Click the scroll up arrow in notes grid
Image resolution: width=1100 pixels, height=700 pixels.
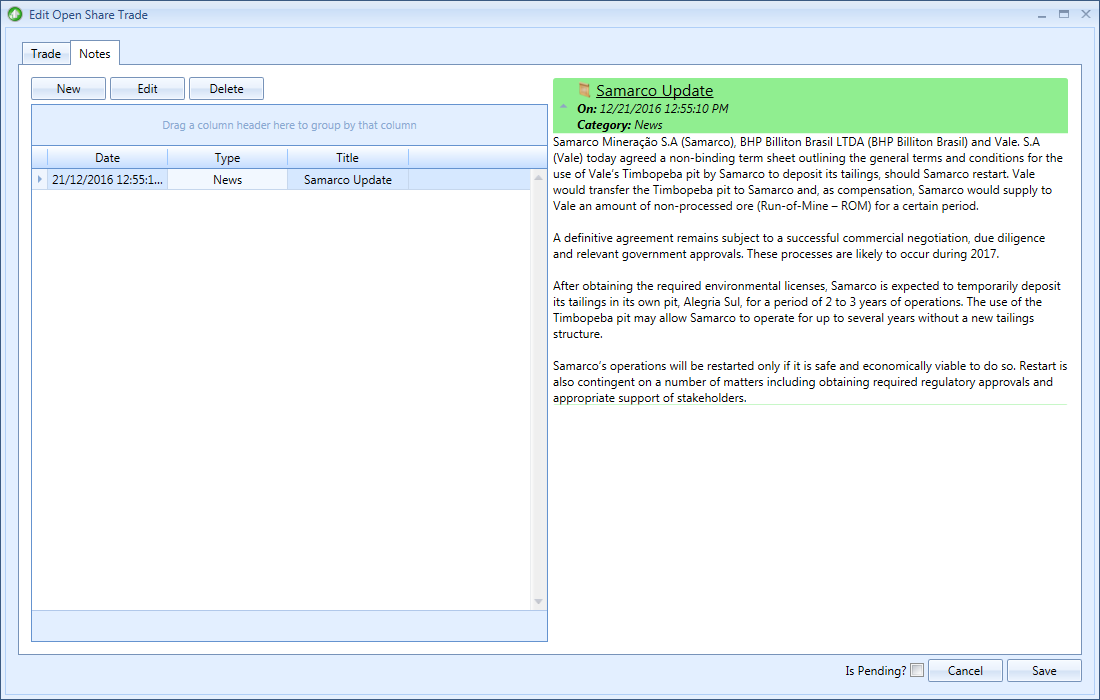[x=538, y=177]
